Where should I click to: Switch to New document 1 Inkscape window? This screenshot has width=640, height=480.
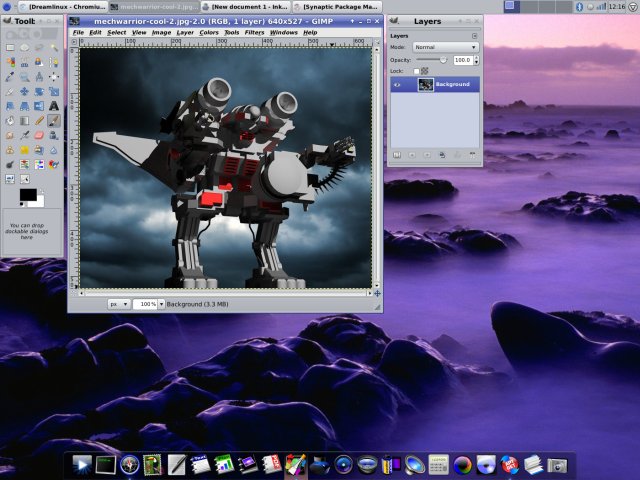246,7
